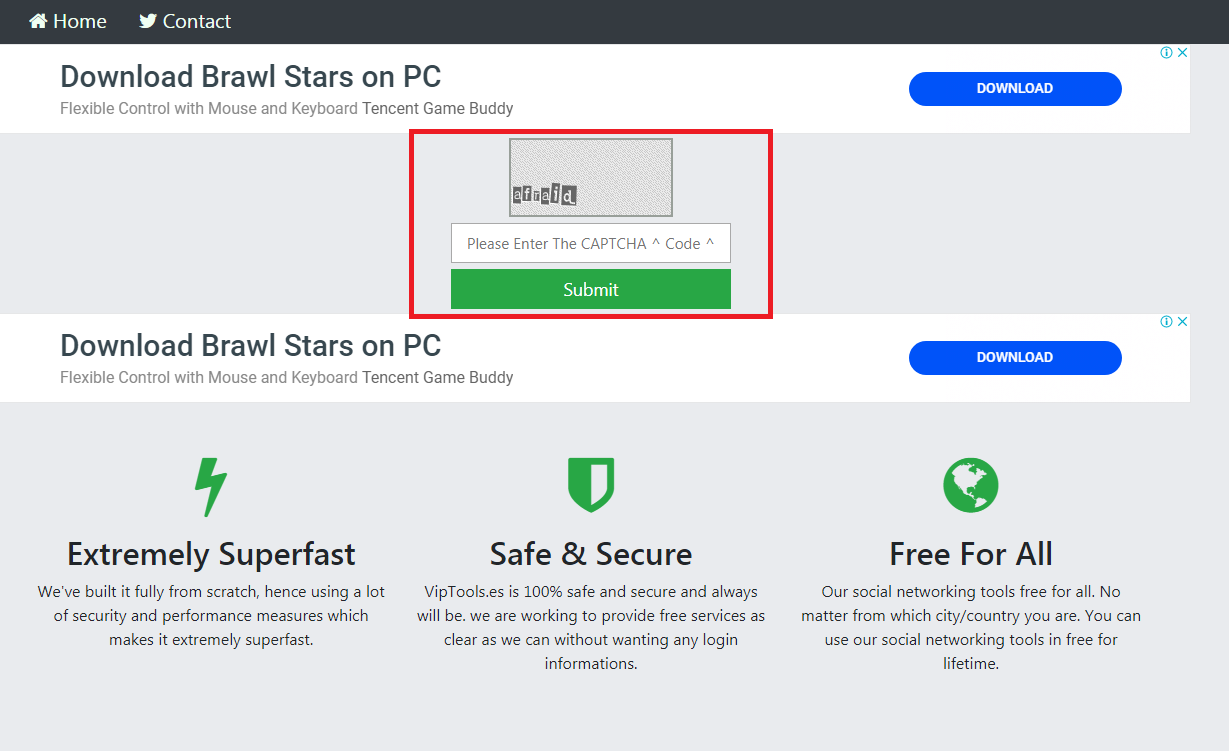The image size is (1229, 751).
Task: Focus the CAPTCHA code input field
Action: tap(590, 243)
